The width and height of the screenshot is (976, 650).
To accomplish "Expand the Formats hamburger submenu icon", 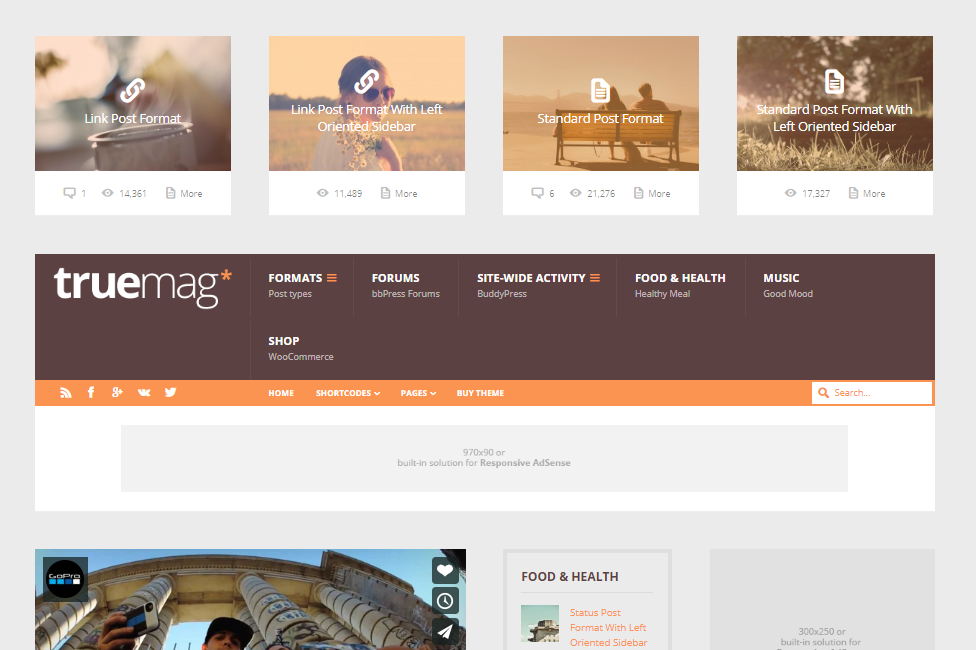I will (x=332, y=278).
